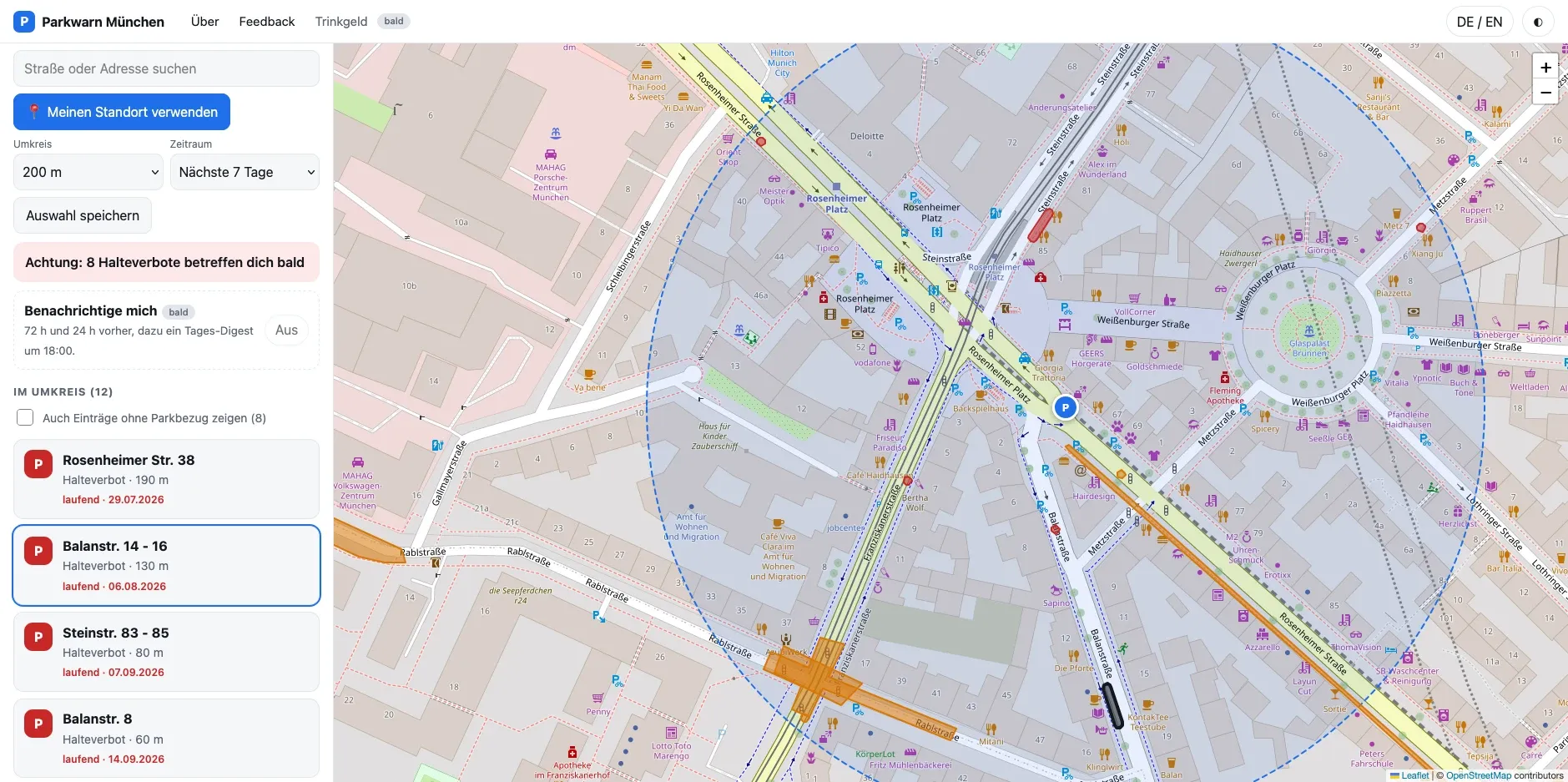Viewport: 1568px width, 782px height.
Task: Open the Über page
Action: [204, 22]
